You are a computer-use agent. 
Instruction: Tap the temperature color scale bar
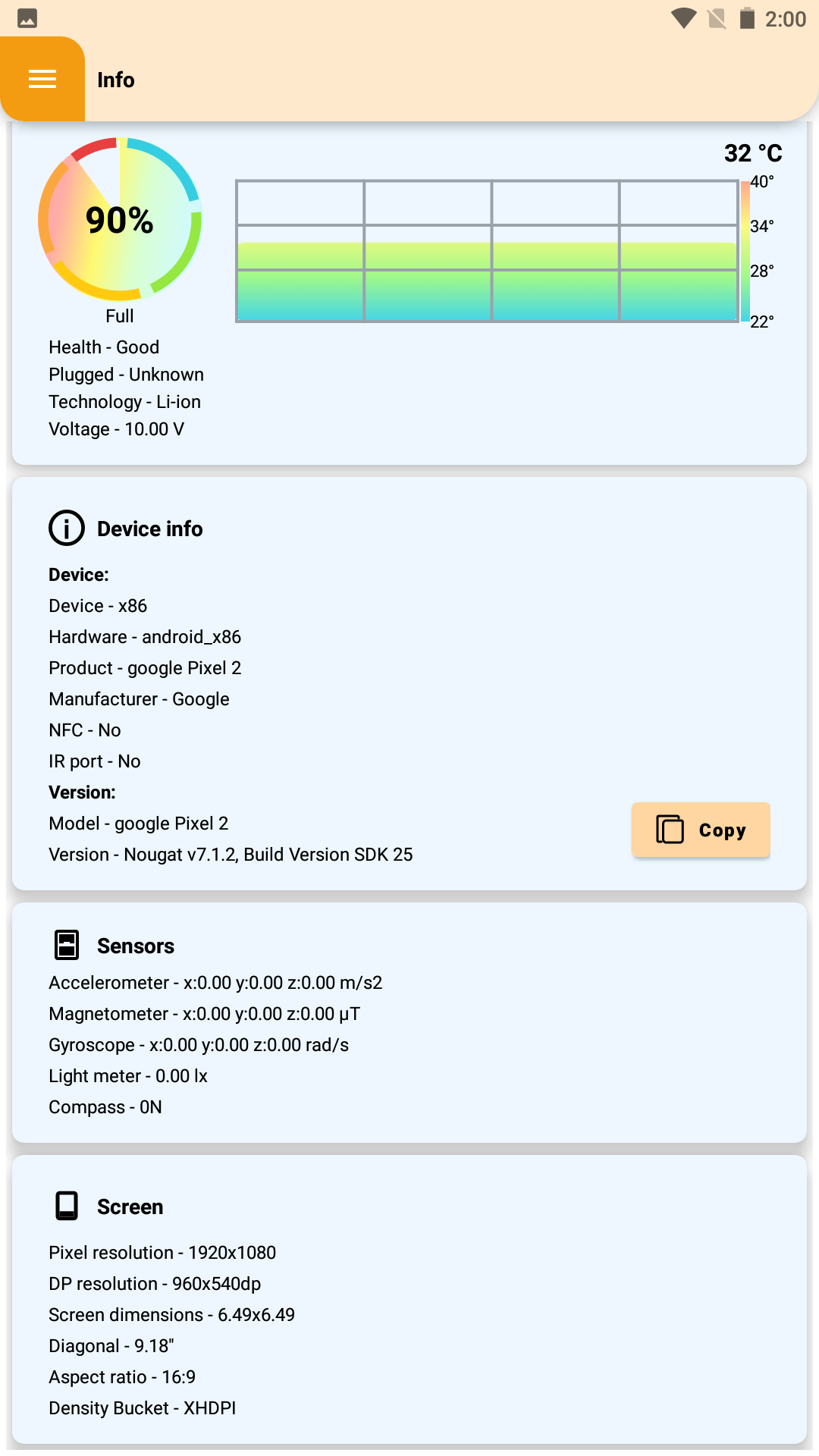pyautogui.click(x=745, y=251)
